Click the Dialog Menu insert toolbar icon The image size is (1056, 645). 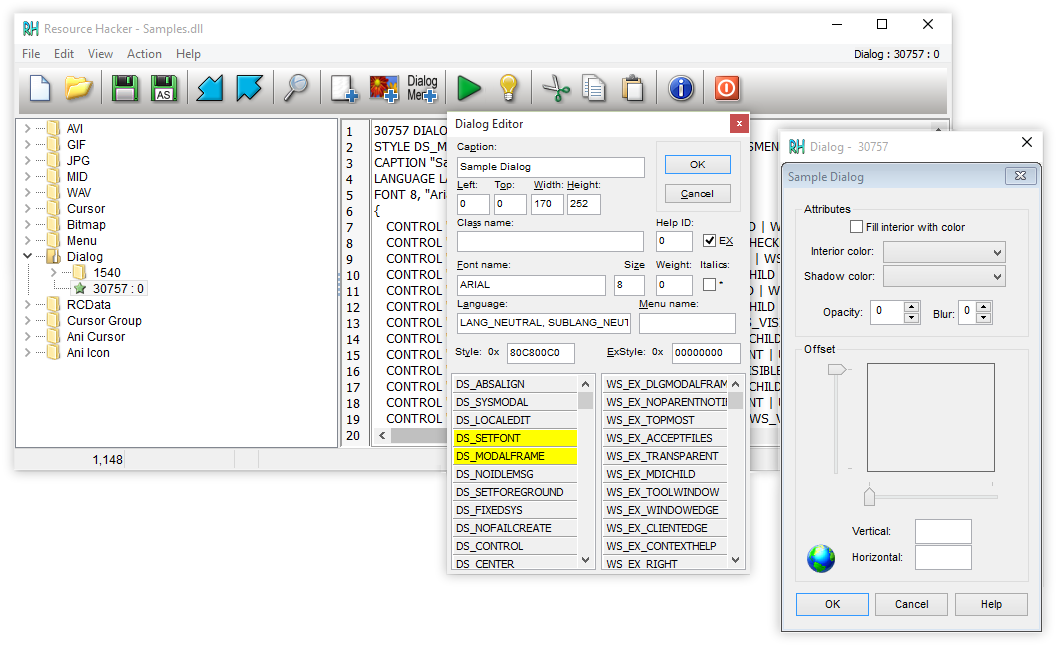[422, 88]
